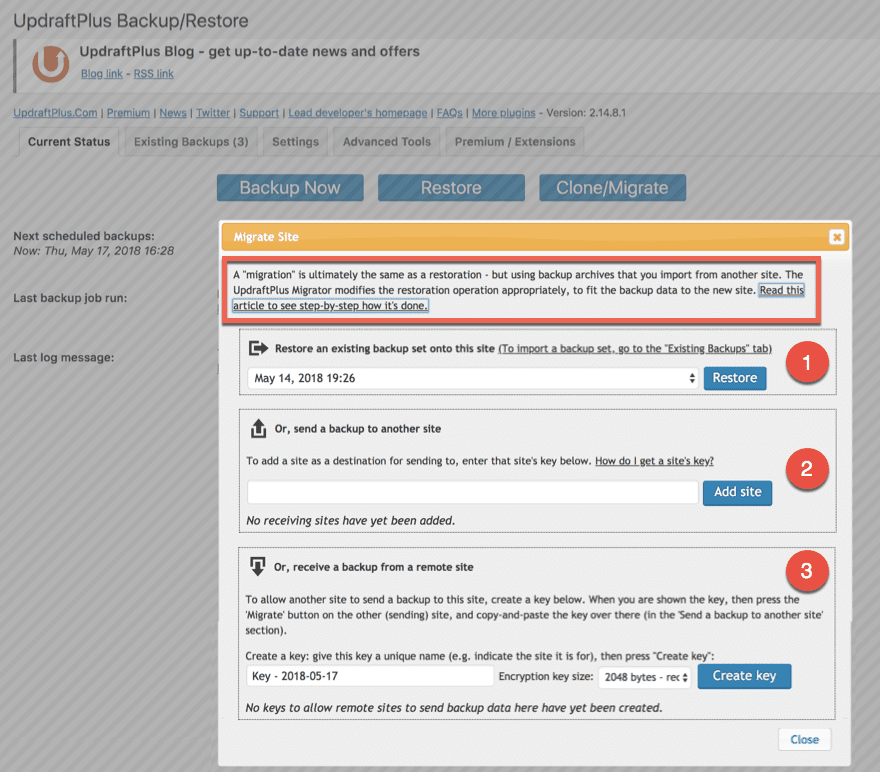The width and height of the screenshot is (880, 772).
Task: Click Restore inside the Migrate Site dialog
Action: (735, 378)
